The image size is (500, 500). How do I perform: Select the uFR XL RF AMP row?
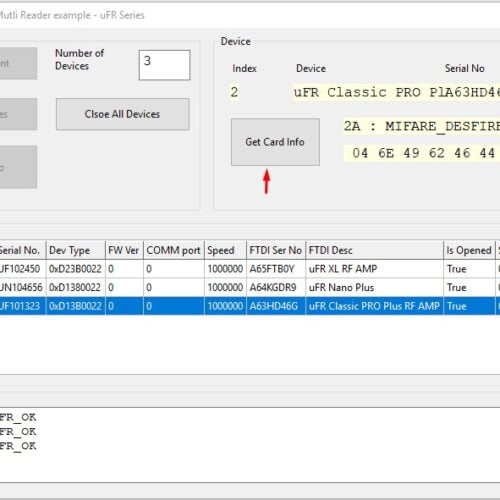point(250,269)
